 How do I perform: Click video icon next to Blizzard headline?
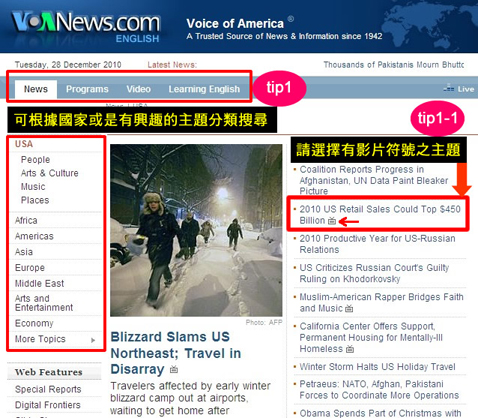point(174,369)
